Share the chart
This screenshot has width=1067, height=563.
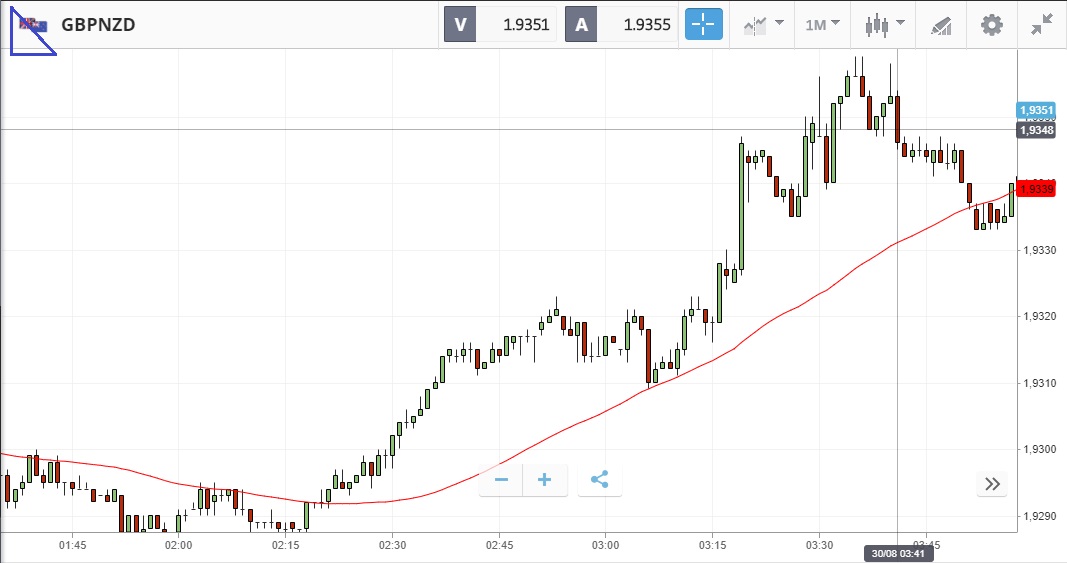pyautogui.click(x=600, y=480)
